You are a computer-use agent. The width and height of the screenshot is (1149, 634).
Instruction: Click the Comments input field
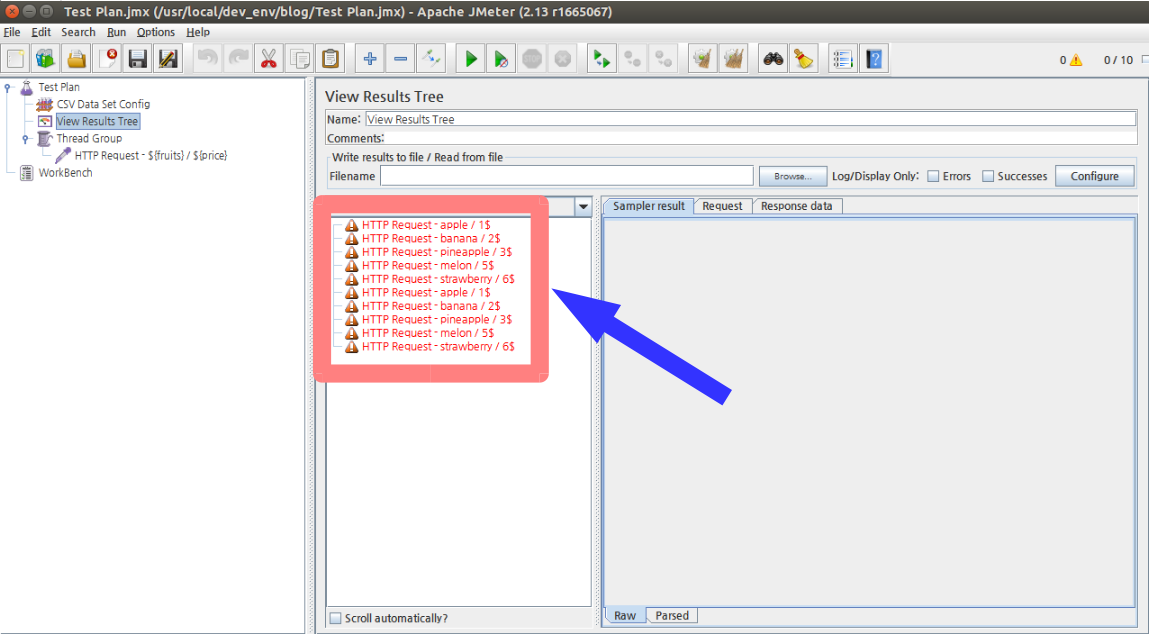click(761, 138)
